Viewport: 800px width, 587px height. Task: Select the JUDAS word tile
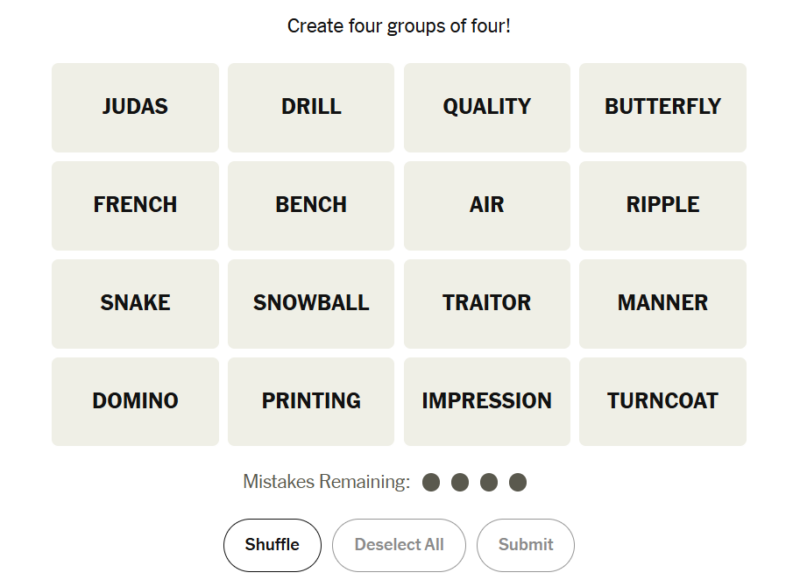click(x=135, y=107)
